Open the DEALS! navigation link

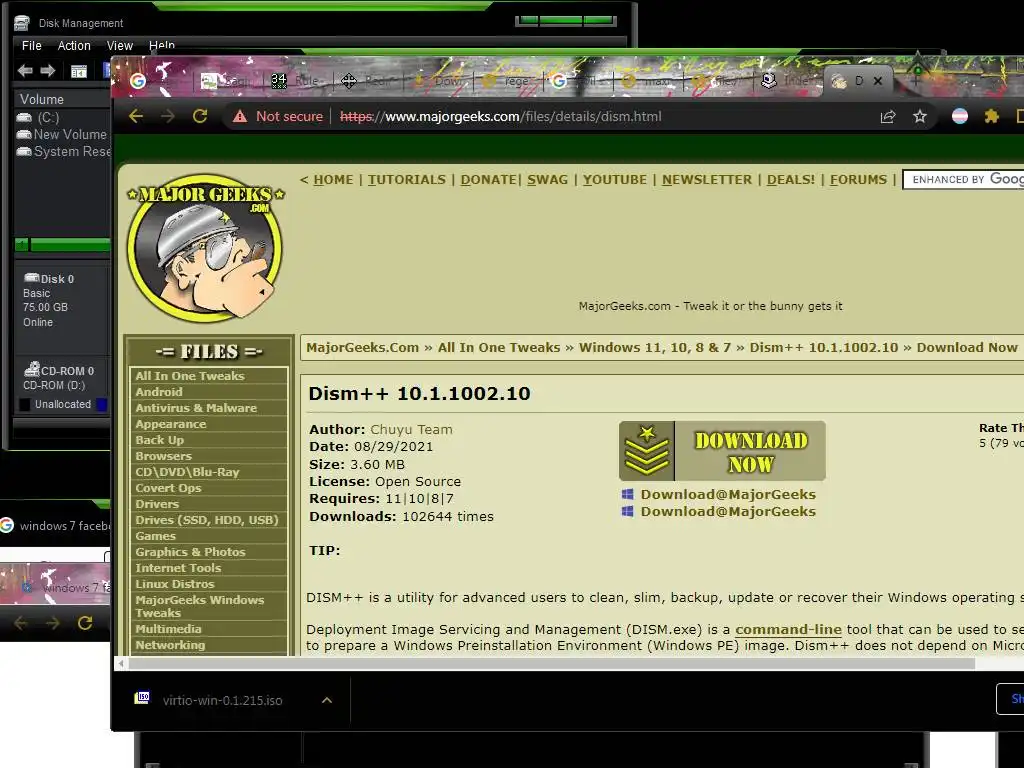[x=791, y=180]
